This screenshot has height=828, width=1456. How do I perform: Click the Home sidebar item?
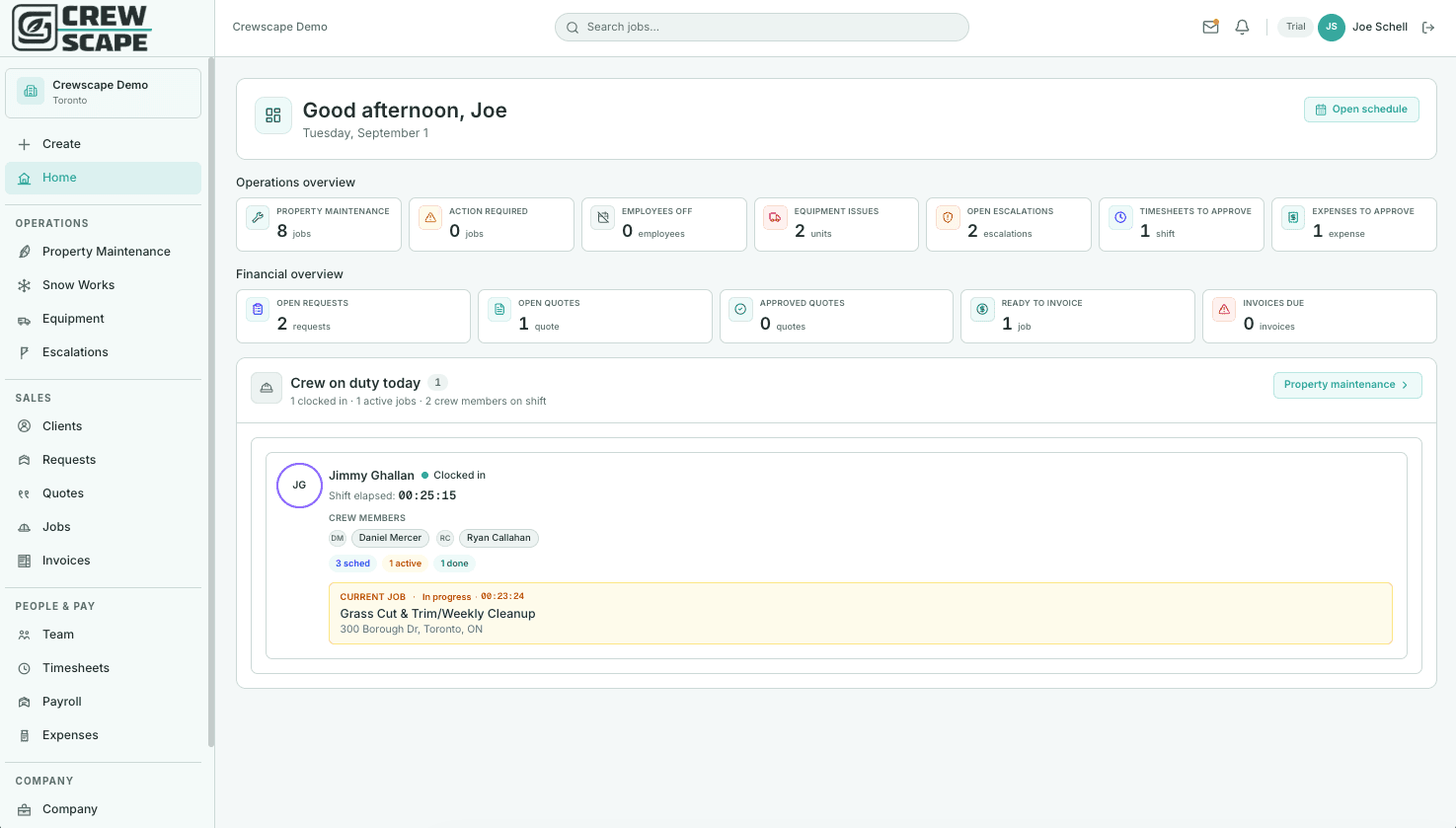click(x=104, y=178)
